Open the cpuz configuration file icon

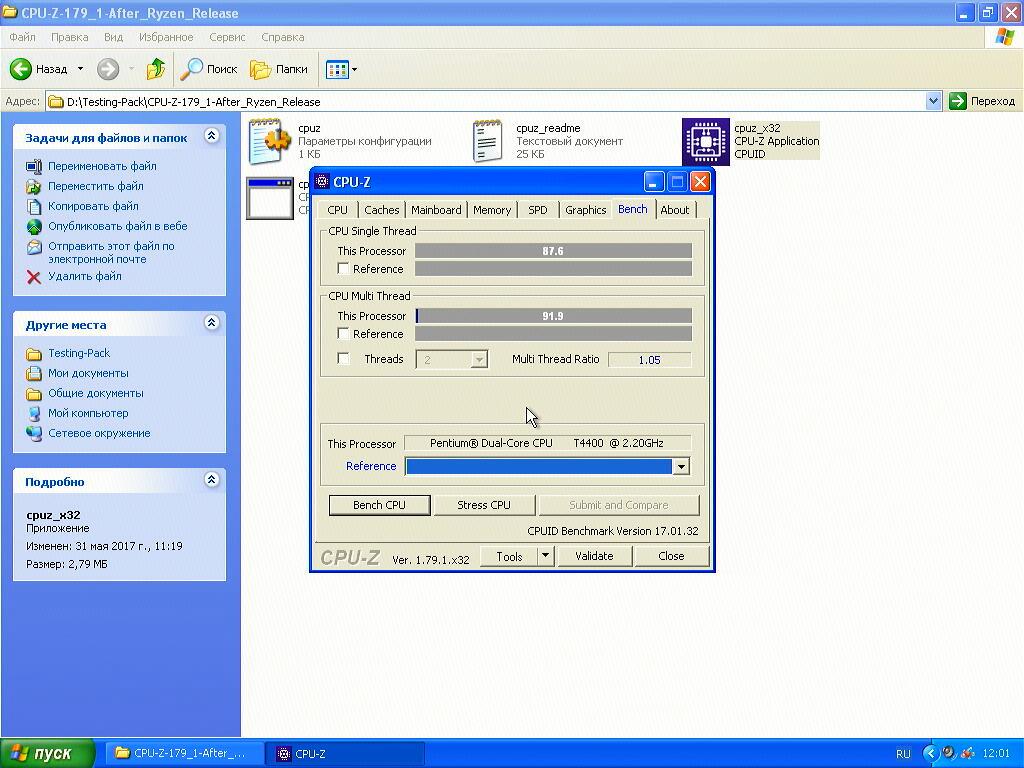tap(269, 141)
